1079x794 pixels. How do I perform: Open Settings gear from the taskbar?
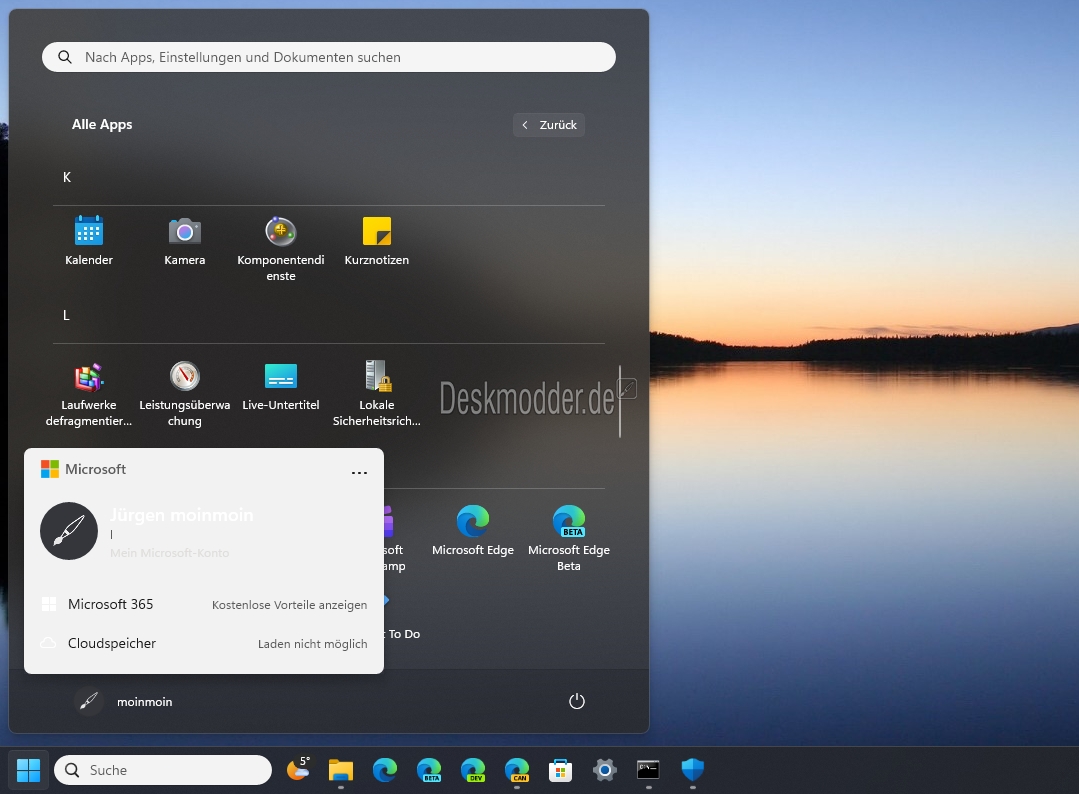(604, 770)
